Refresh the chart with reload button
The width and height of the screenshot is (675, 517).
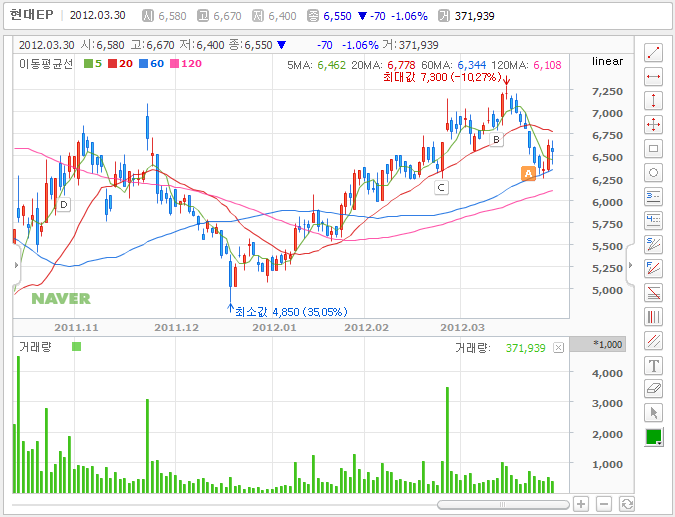click(x=626, y=504)
